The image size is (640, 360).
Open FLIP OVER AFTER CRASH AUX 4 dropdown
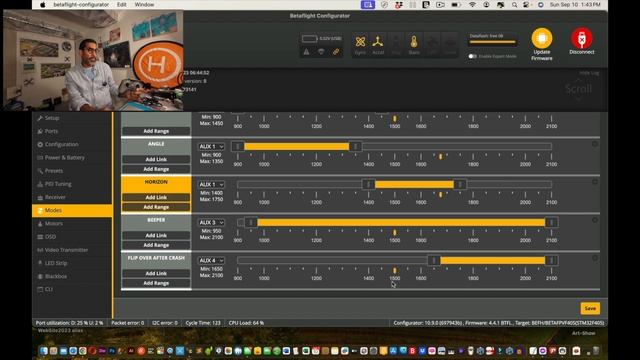tap(211, 260)
